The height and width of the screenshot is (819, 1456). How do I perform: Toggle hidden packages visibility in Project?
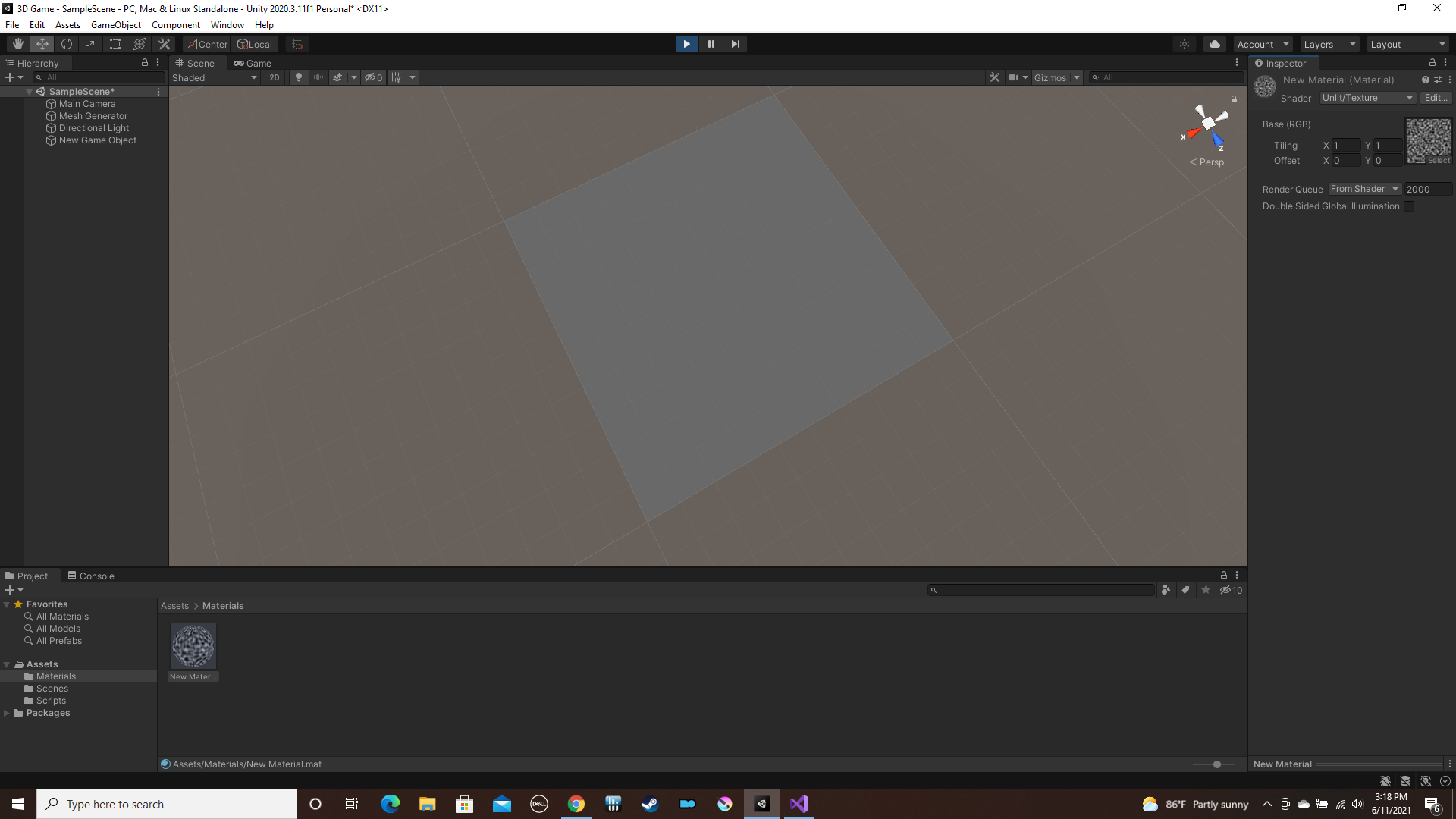coord(1231,590)
